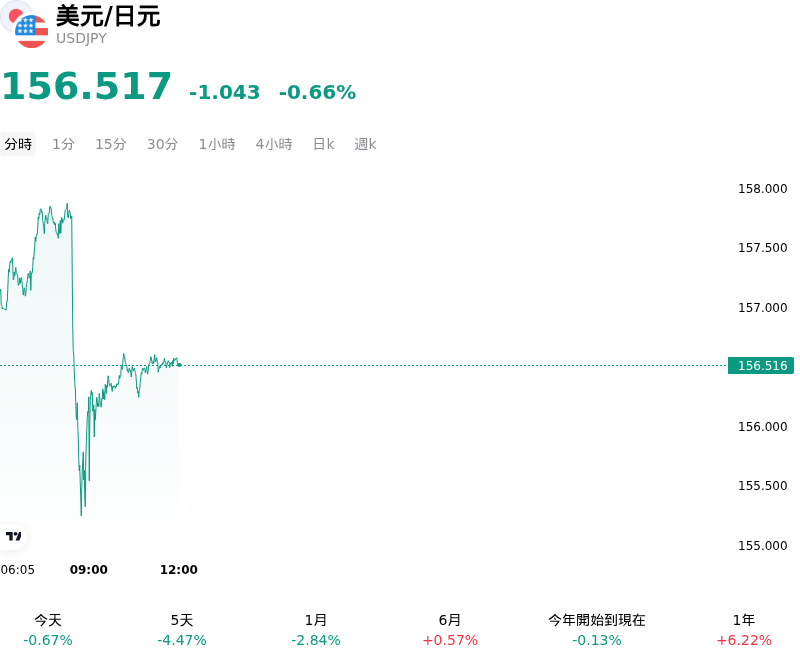Click the 美元/日元 title
This screenshot has width=800, height=660.
108,16
